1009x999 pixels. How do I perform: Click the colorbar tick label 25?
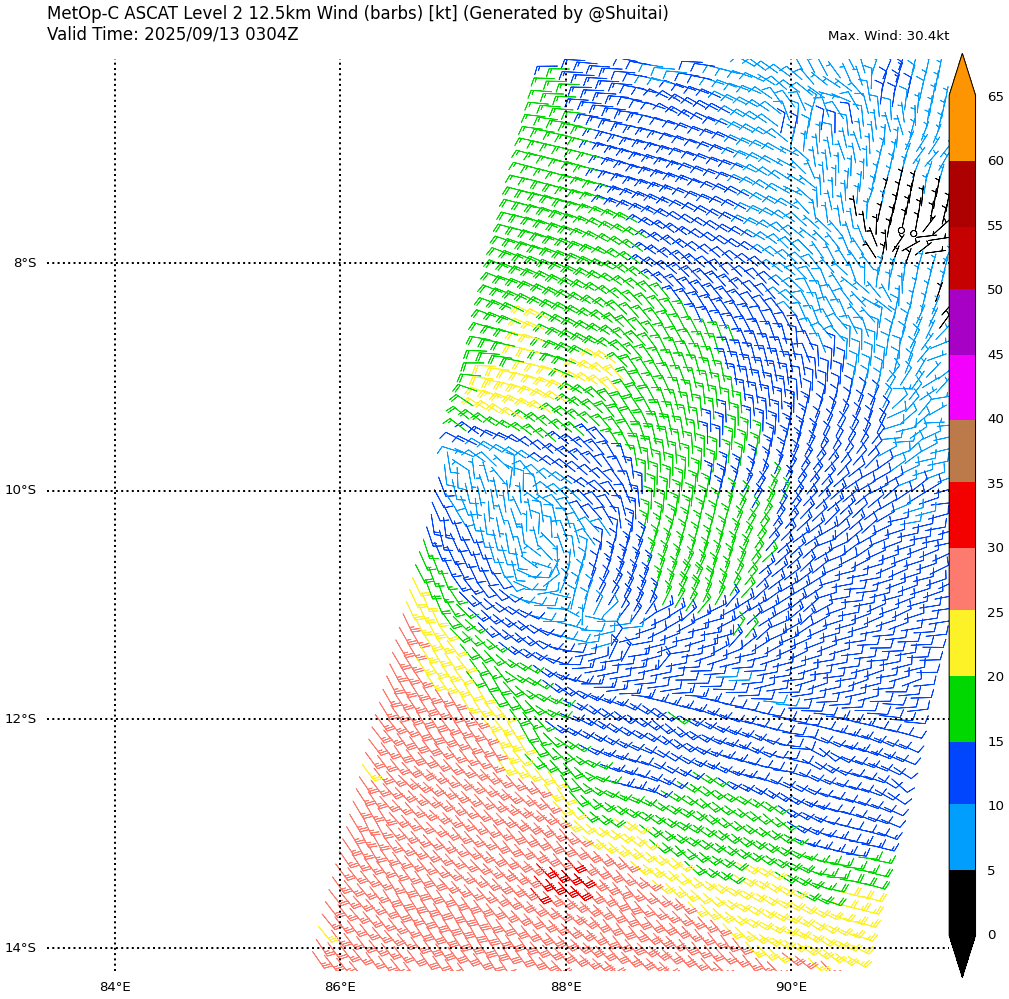pos(995,613)
